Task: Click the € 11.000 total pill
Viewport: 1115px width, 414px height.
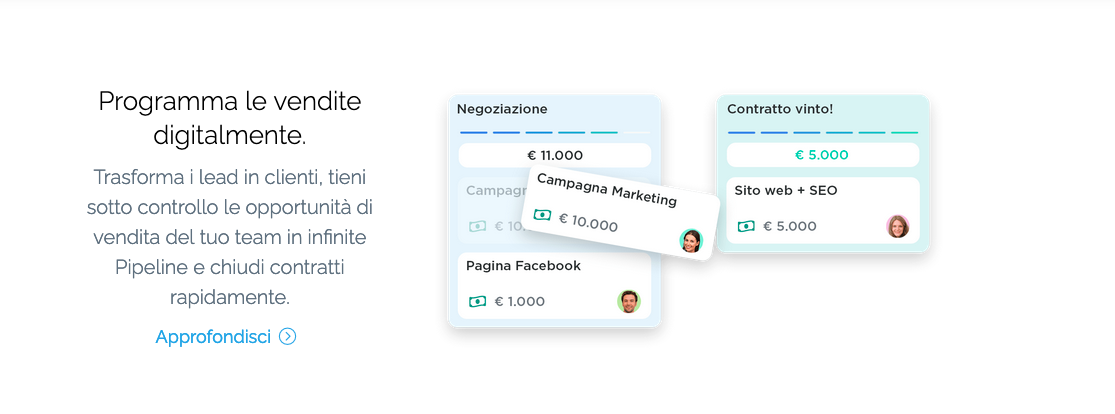Action: coord(554,155)
